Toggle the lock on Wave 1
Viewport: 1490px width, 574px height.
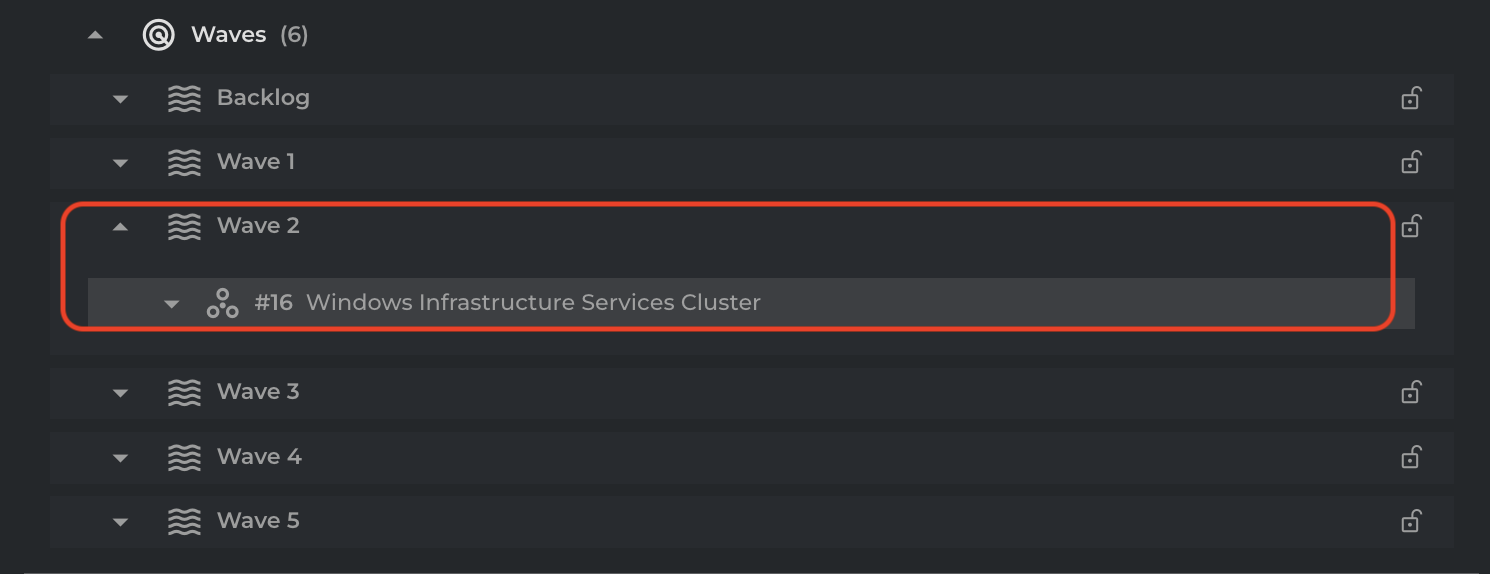coord(1410,162)
